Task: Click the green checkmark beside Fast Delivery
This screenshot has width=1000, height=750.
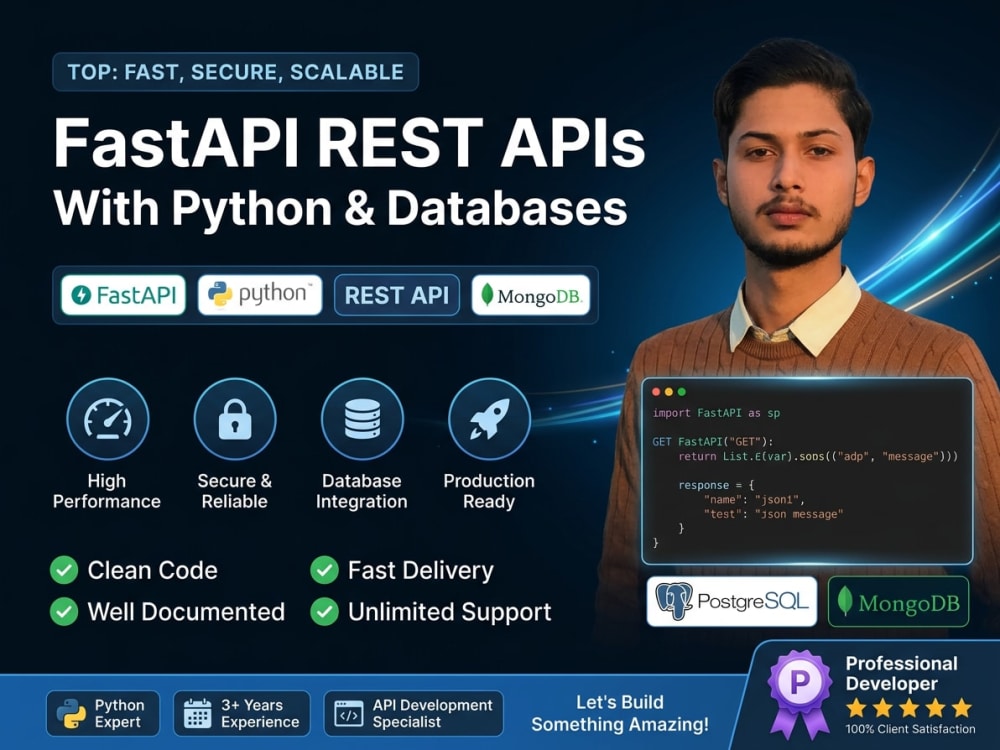Action: click(x=324, y=570)
